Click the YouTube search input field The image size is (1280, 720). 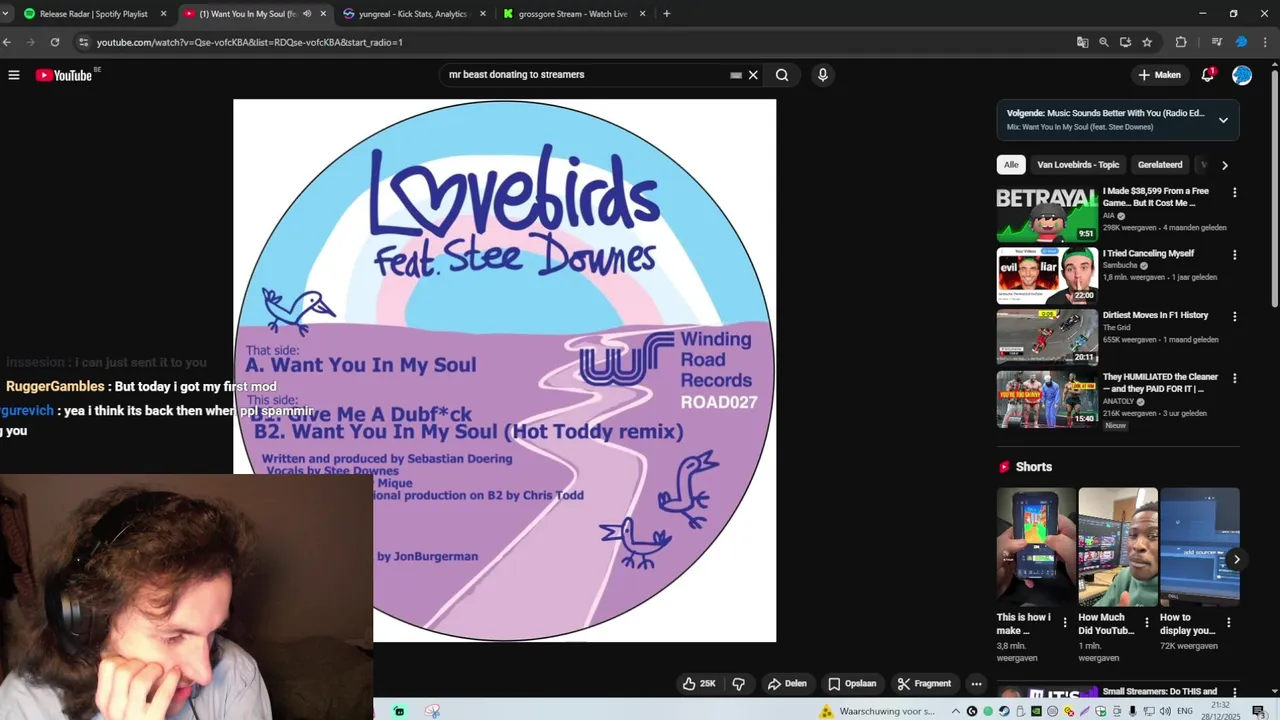tap(587, 75)
